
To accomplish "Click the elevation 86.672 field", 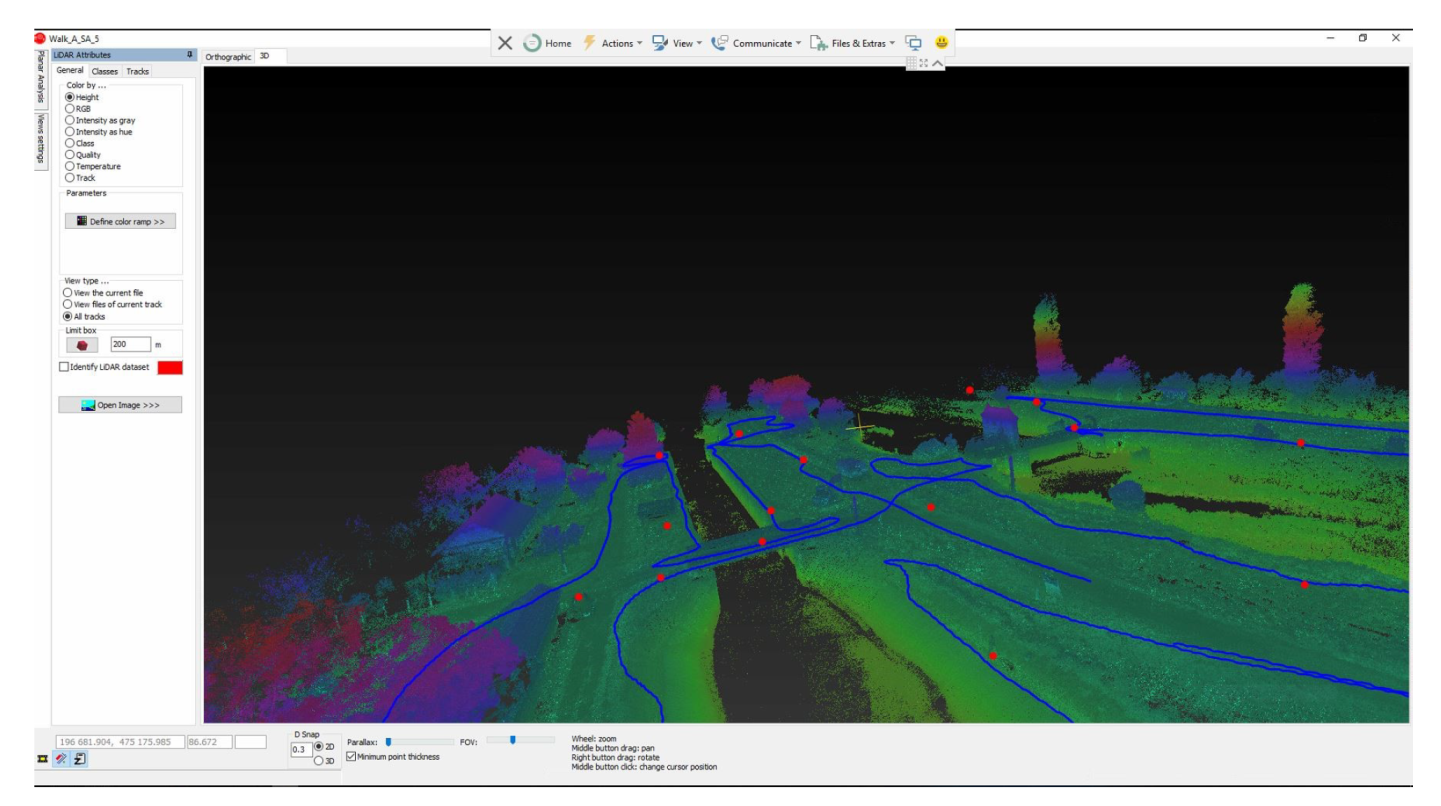I will 209,742.
